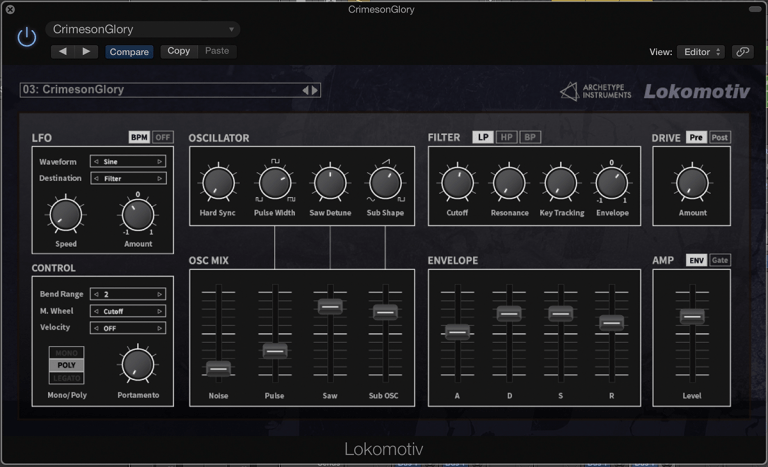The width and height of the screenshot is (768, 467).
Task: Open the CrimesonGlory preset dropdown
Action: point(143,29)
